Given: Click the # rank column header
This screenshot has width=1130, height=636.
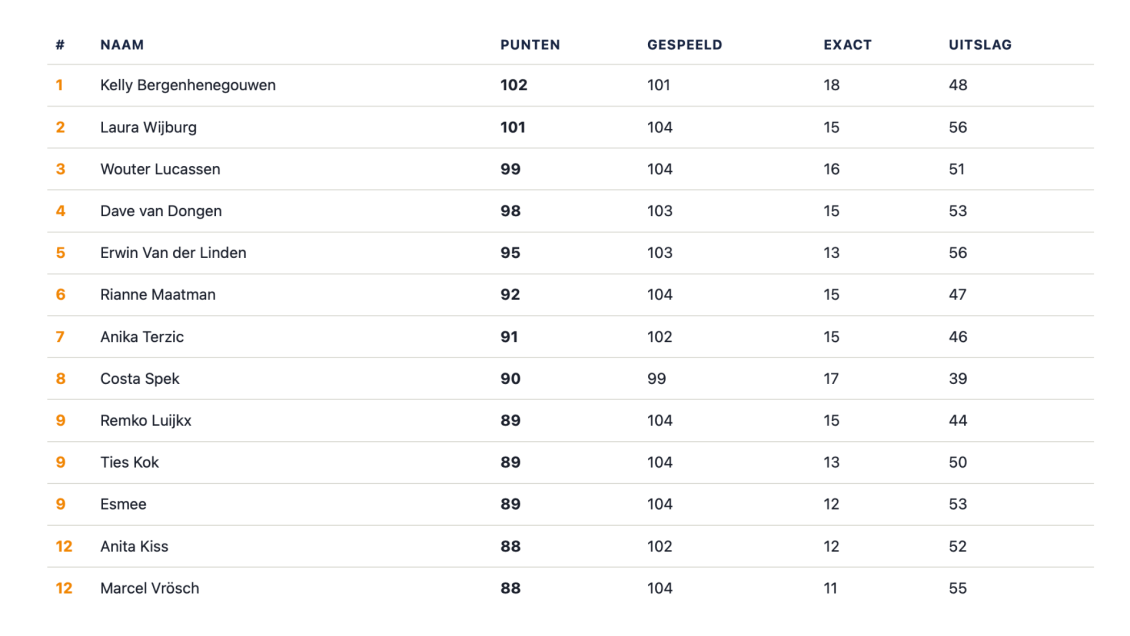Looking at the screenshot, I should coord(60,45).
